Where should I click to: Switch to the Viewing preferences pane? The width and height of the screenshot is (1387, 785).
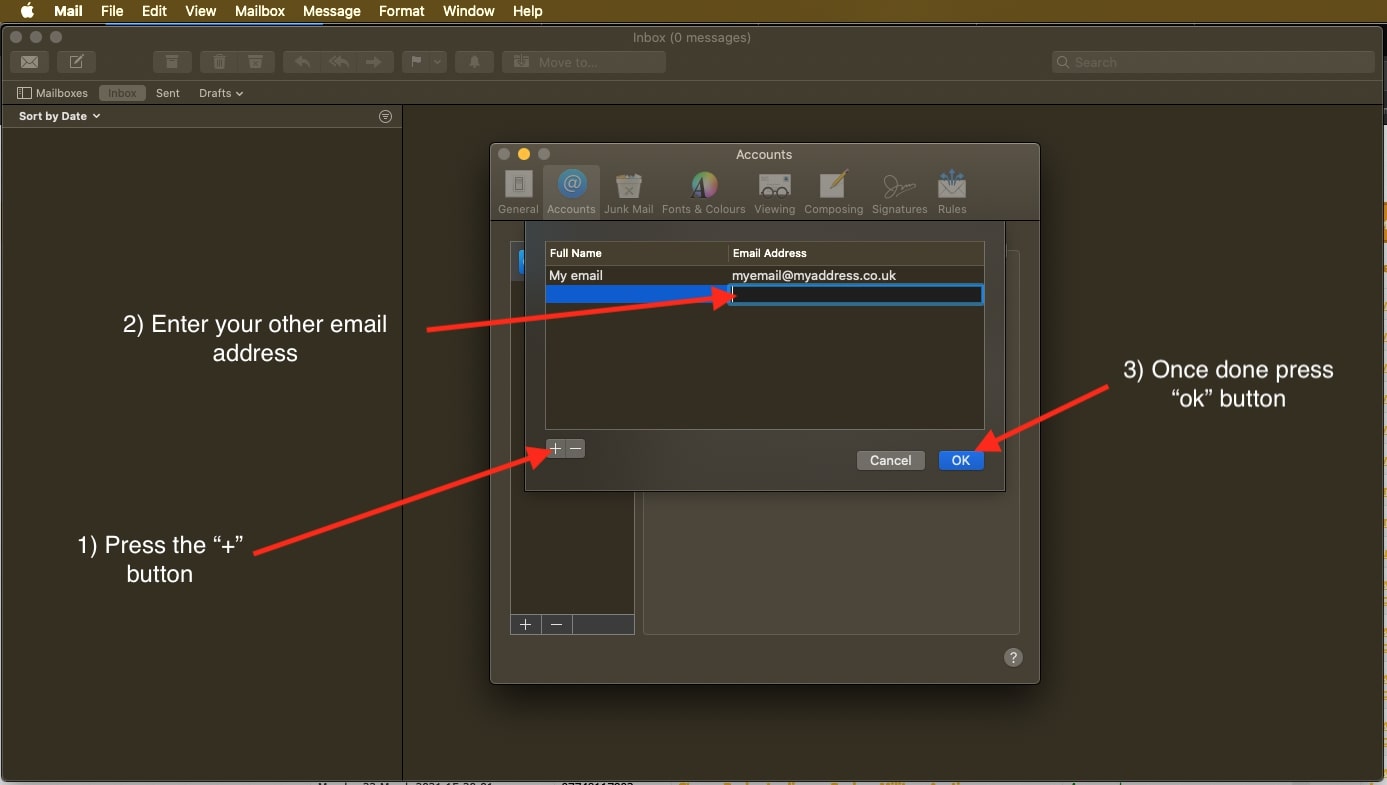[x=774, y=191]
